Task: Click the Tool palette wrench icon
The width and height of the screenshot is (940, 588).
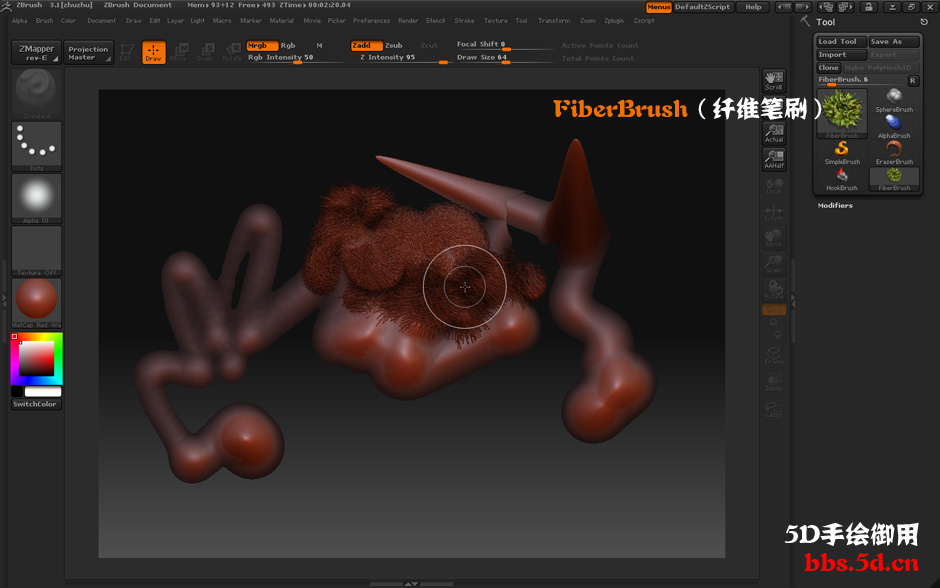Action: click(805, 22)
